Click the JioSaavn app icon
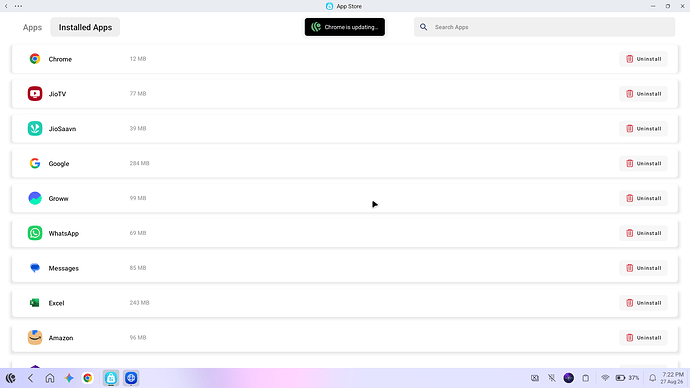This screenshot has width=690, height=388. 35,128
